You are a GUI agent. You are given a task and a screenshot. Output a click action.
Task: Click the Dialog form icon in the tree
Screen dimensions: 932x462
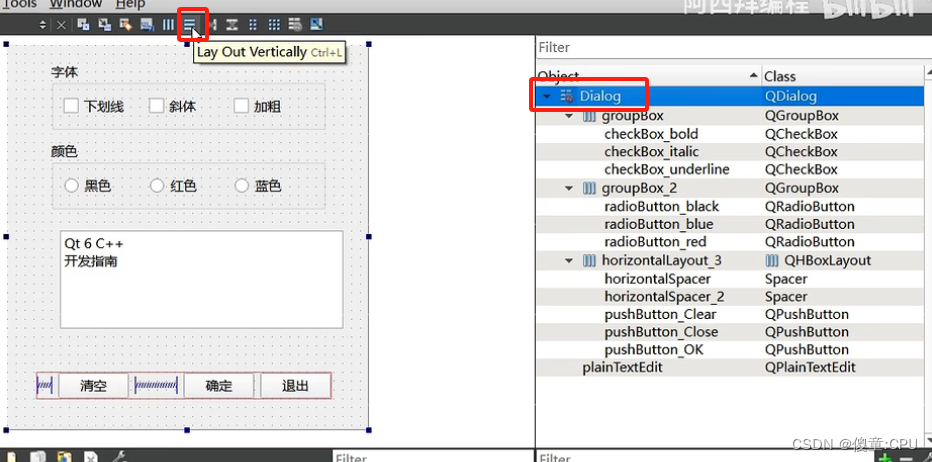coord(567,96)
